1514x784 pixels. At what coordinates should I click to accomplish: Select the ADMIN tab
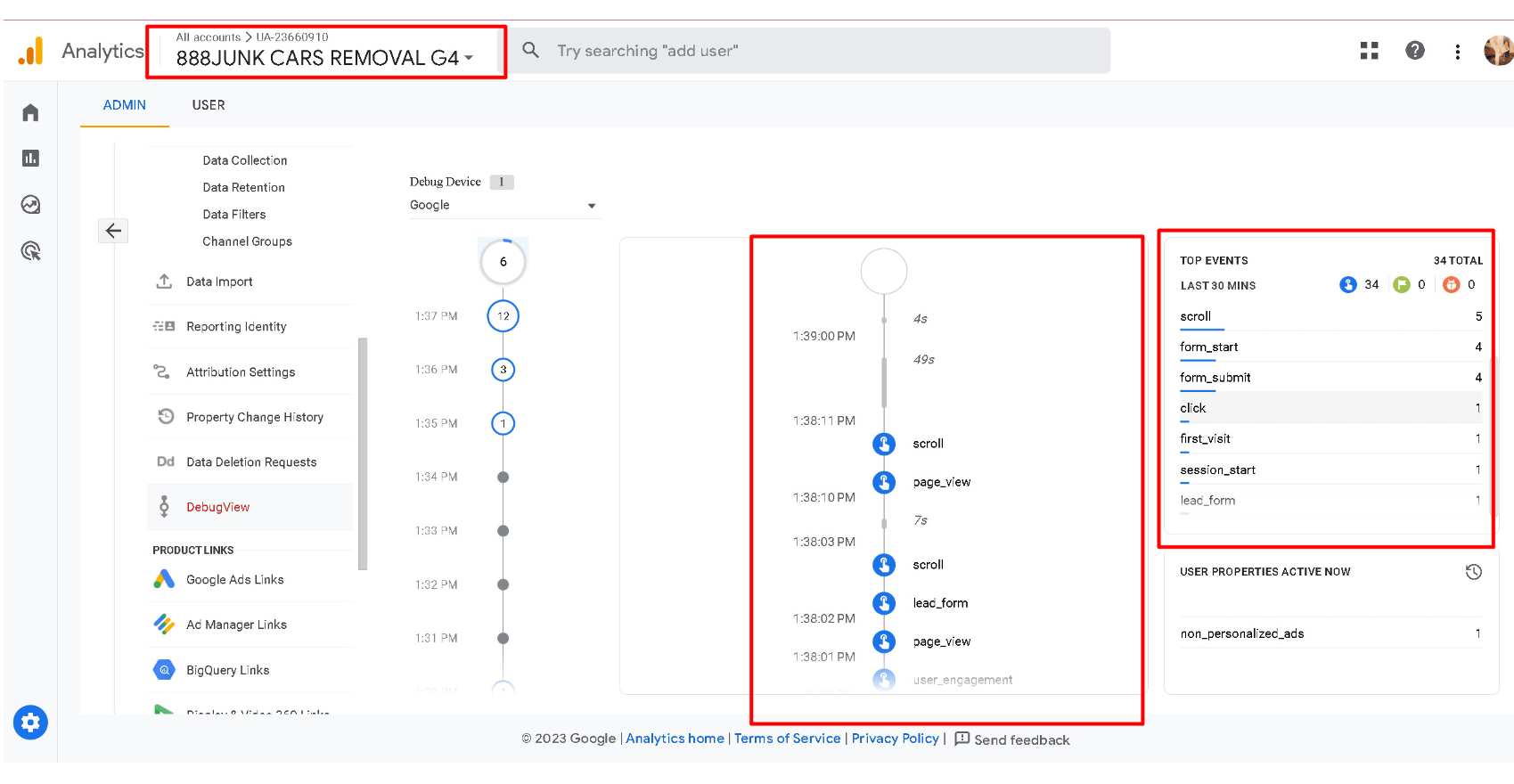124,105
